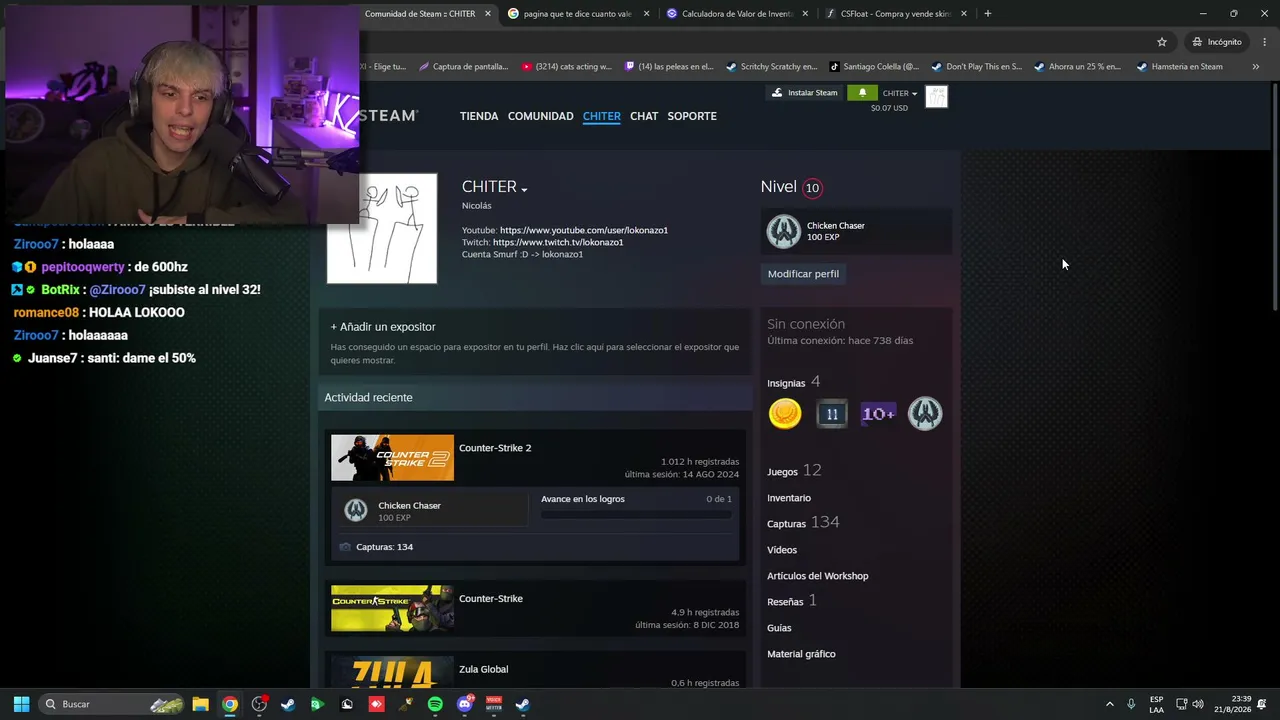Switch to the Comunidad de Steam tab
Screen dimensions: 1280x720
click(428, 14)
